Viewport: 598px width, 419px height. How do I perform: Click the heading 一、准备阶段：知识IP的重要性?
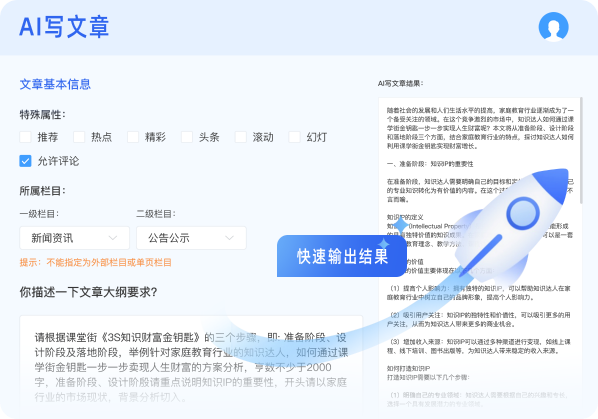click(x=430, y=164)
